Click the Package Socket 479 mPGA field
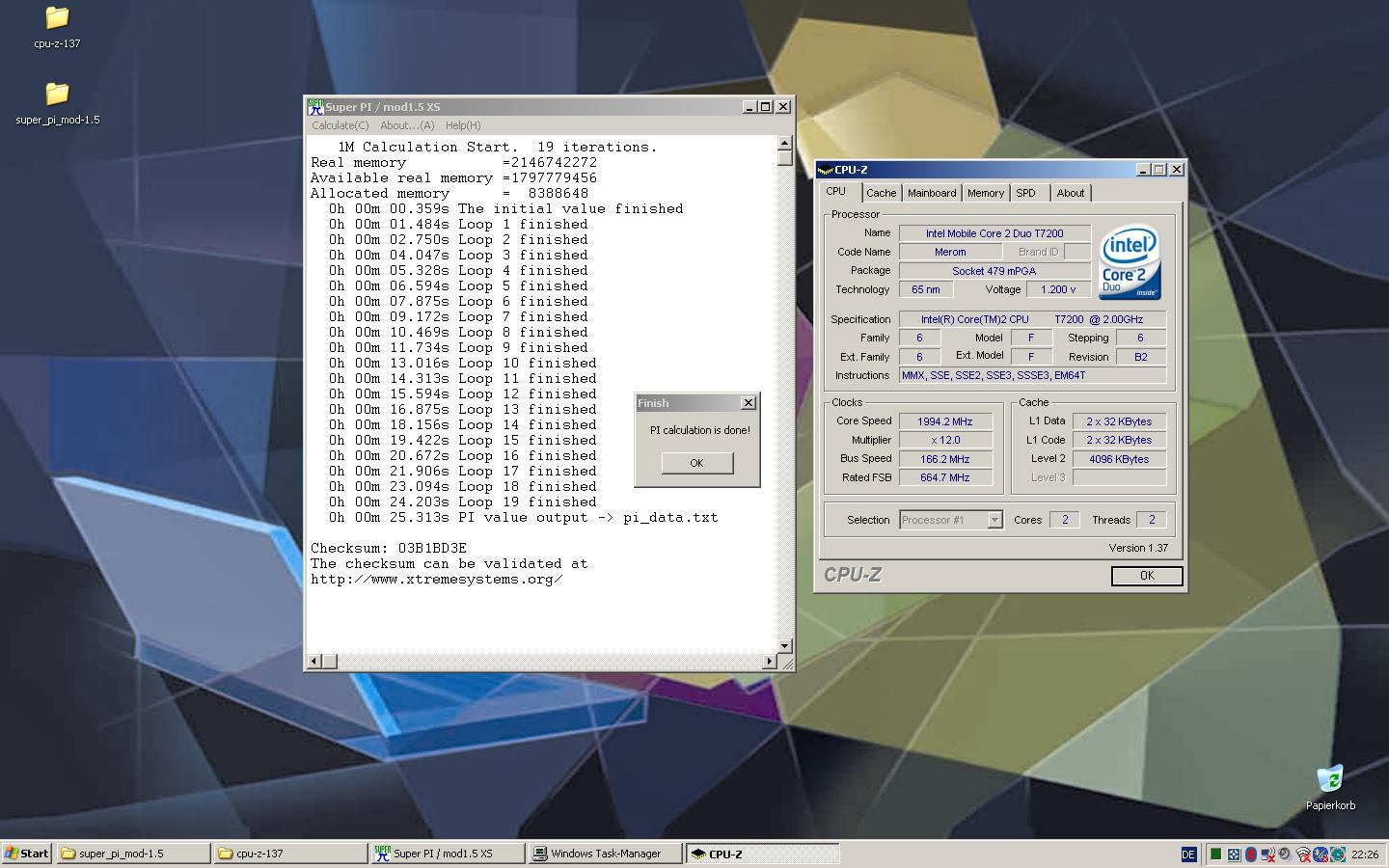The image size is (1389, 868). 994,271
